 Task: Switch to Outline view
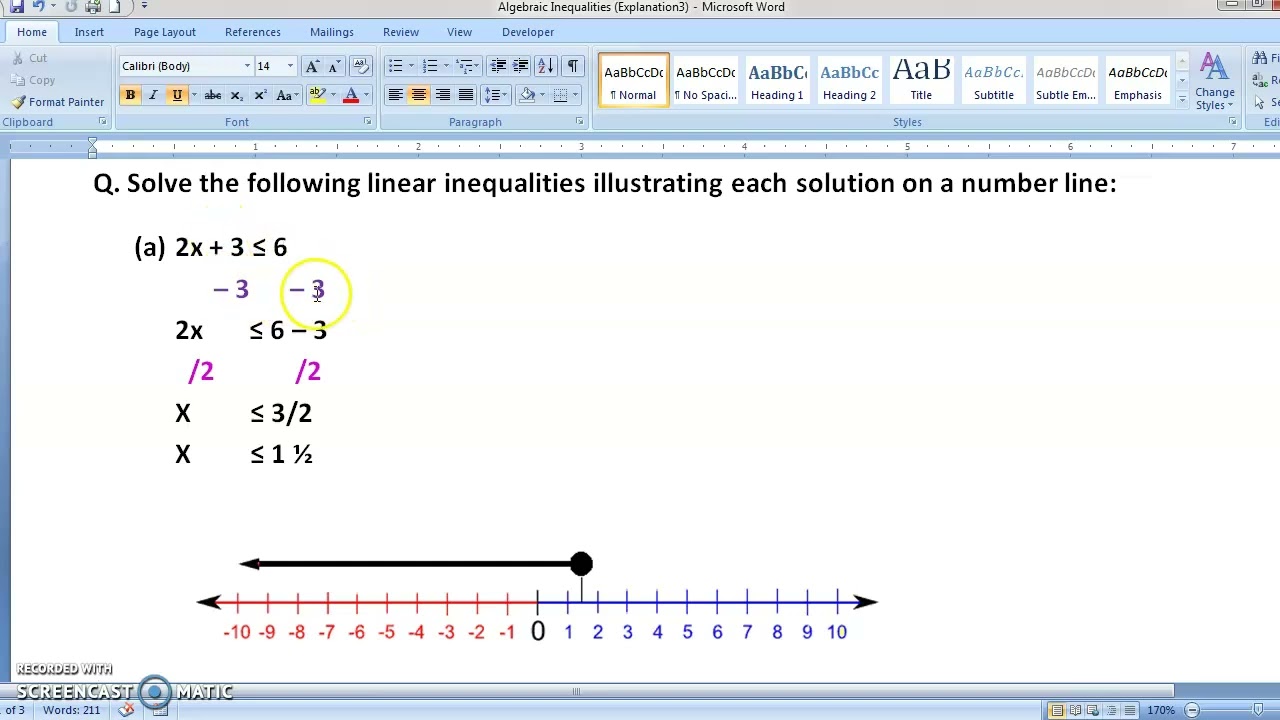coord(1111,710)
